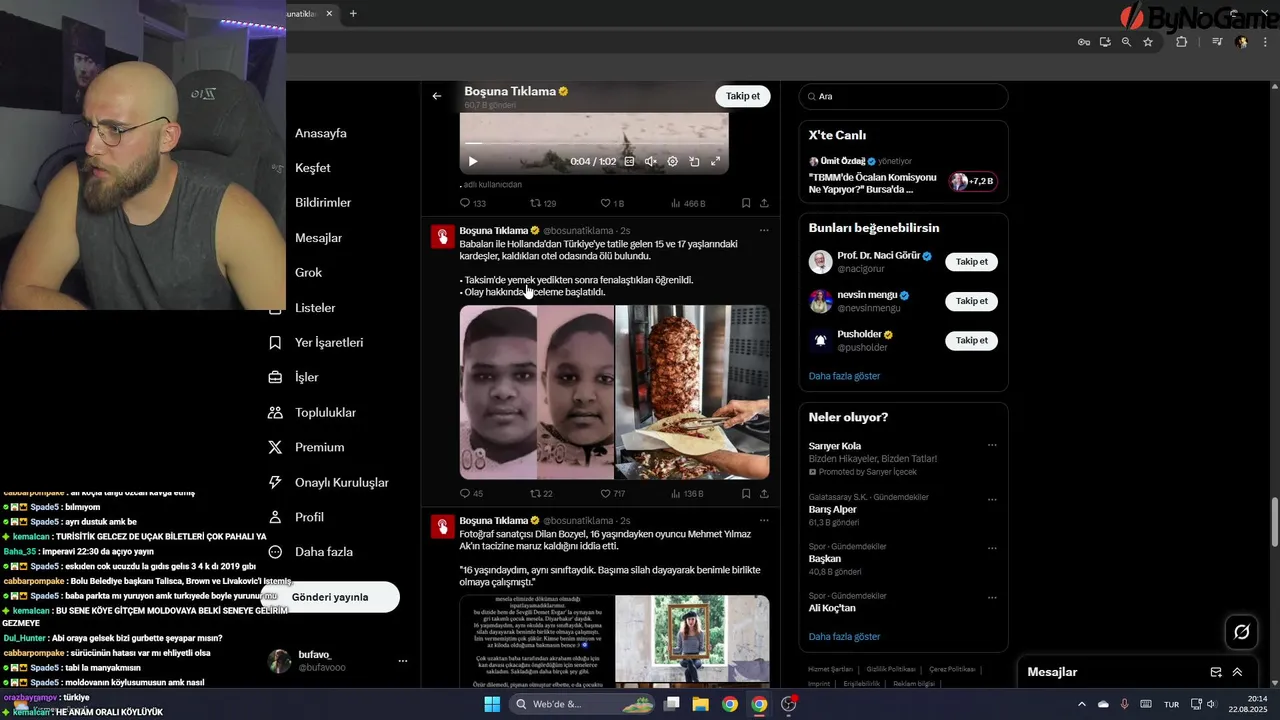
Task: Open İşler briefcase icon
Action: 275,377
